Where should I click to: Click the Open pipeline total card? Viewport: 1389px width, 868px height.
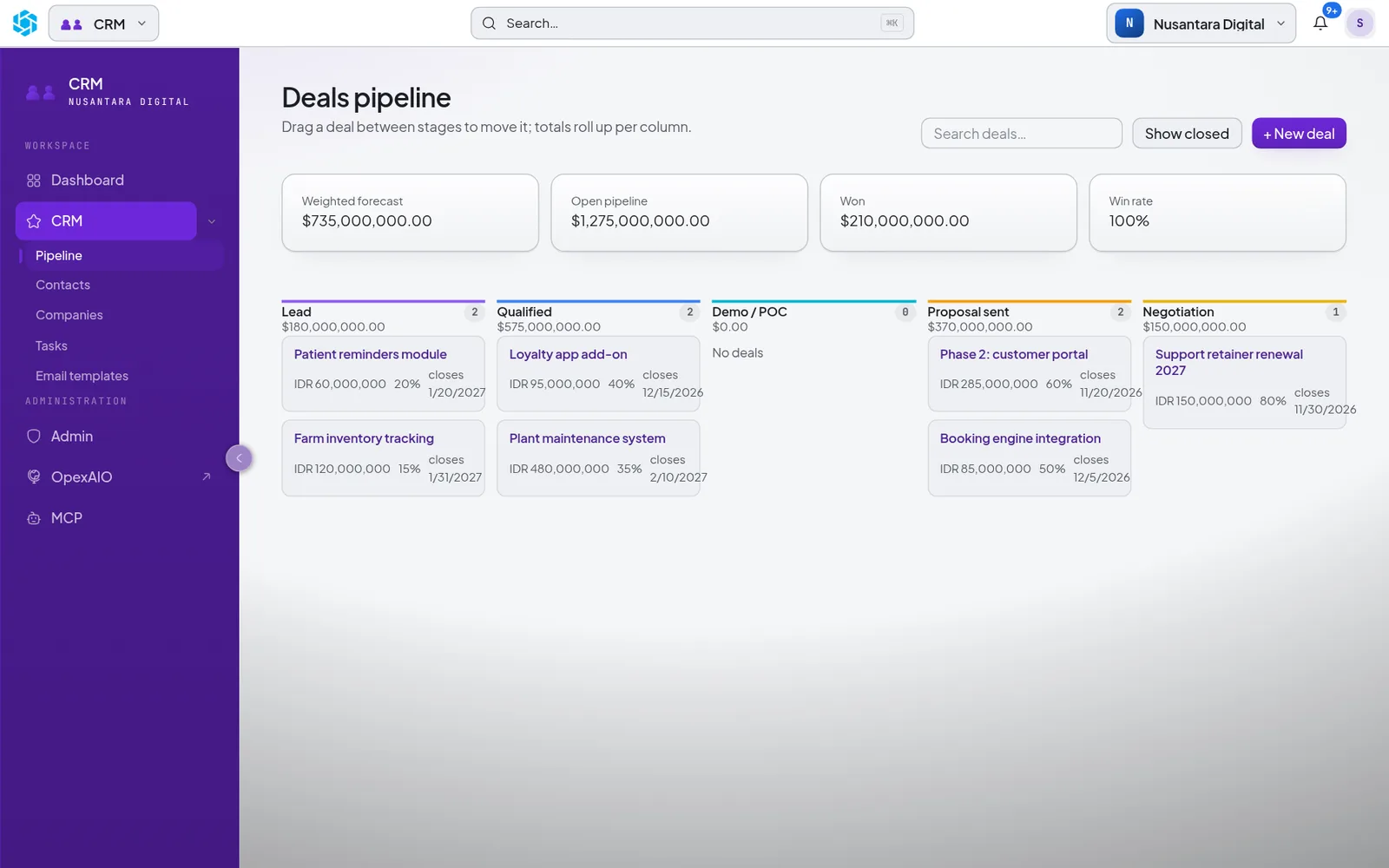click(x=679, y=213)
